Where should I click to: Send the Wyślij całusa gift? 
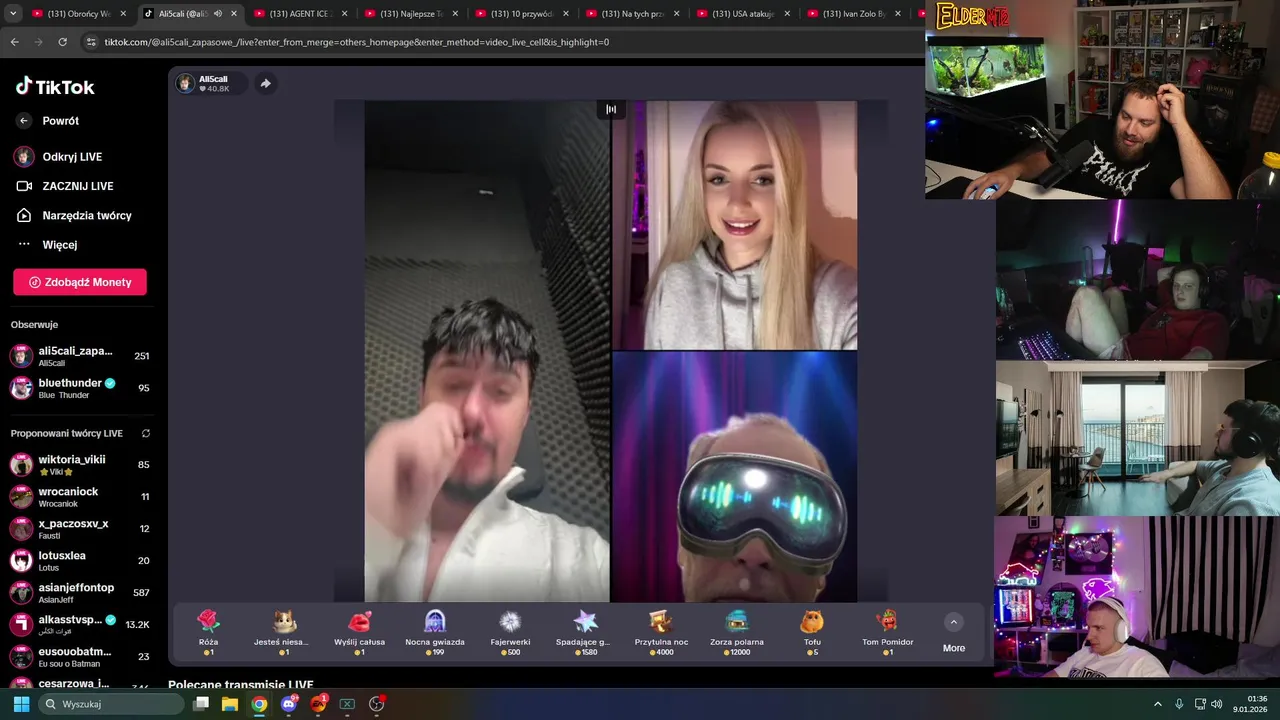[359, 632]
